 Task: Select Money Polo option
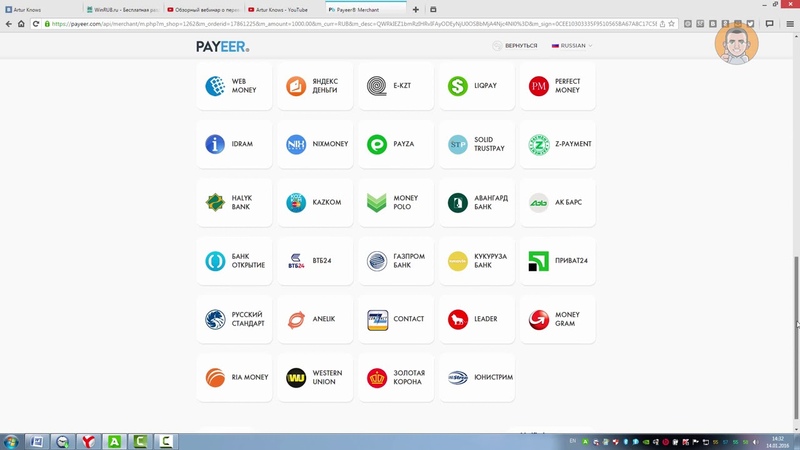pos(396,203)
